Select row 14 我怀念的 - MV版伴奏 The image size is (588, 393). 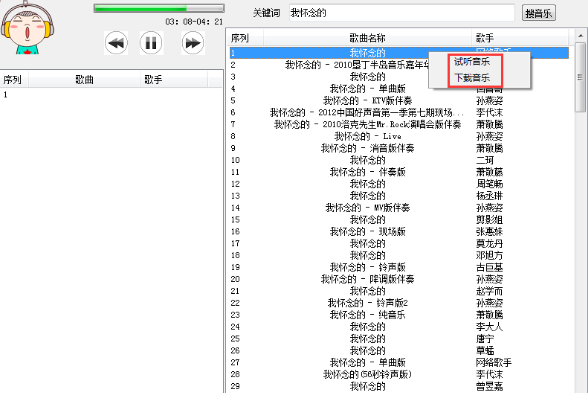click(x=399, y=208)
